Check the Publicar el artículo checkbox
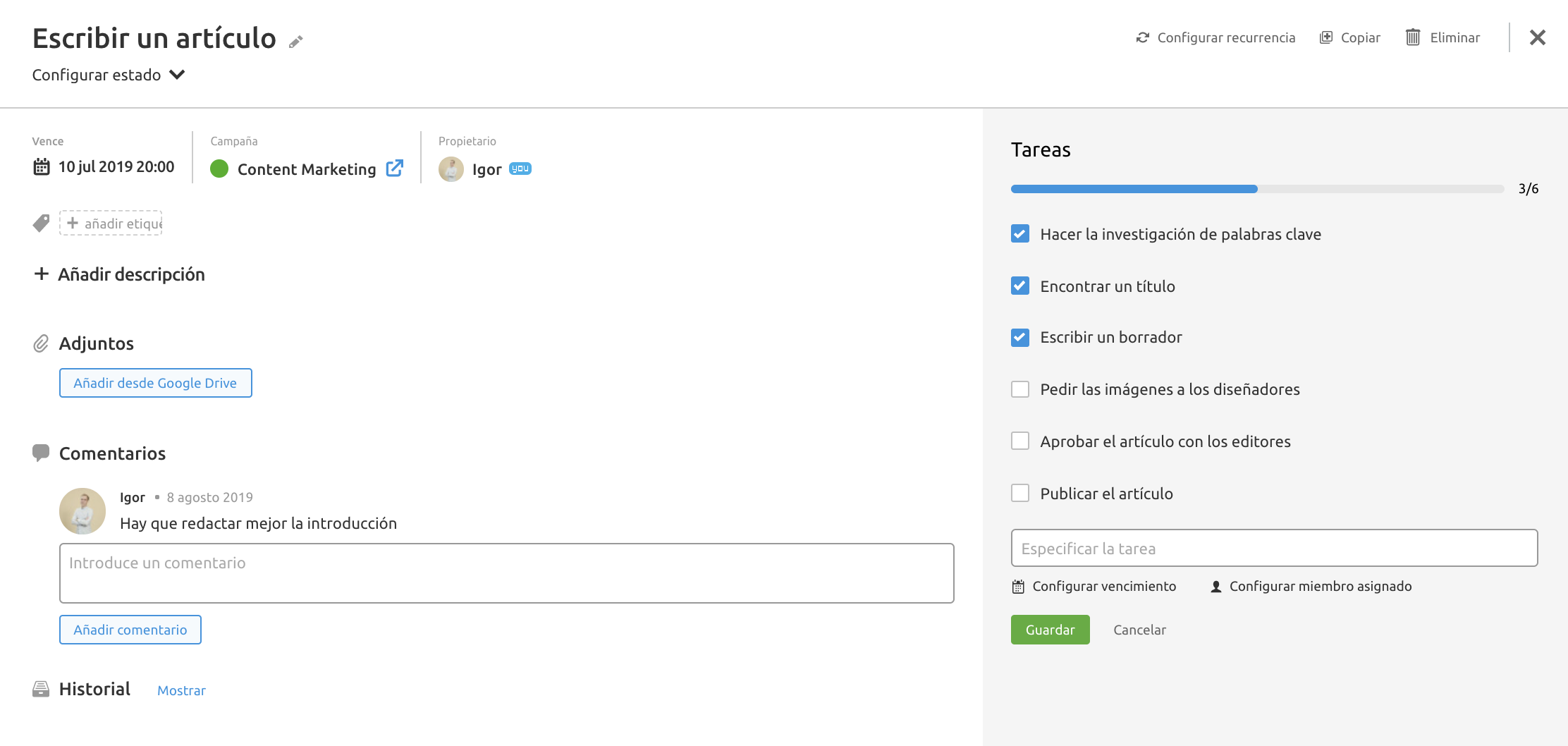 1019,493
